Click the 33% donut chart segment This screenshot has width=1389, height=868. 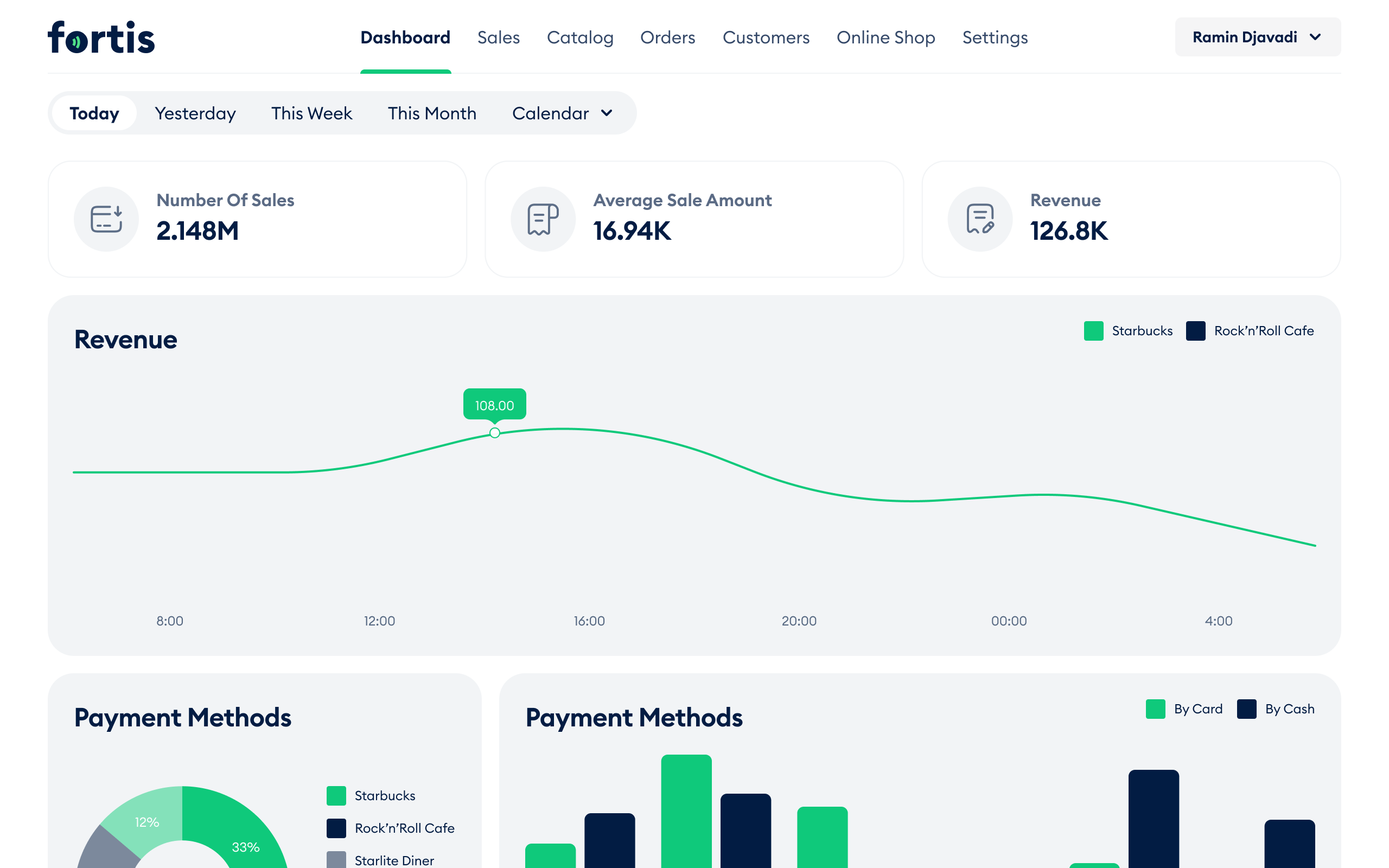pyautogui.click(x=246, y=846)
